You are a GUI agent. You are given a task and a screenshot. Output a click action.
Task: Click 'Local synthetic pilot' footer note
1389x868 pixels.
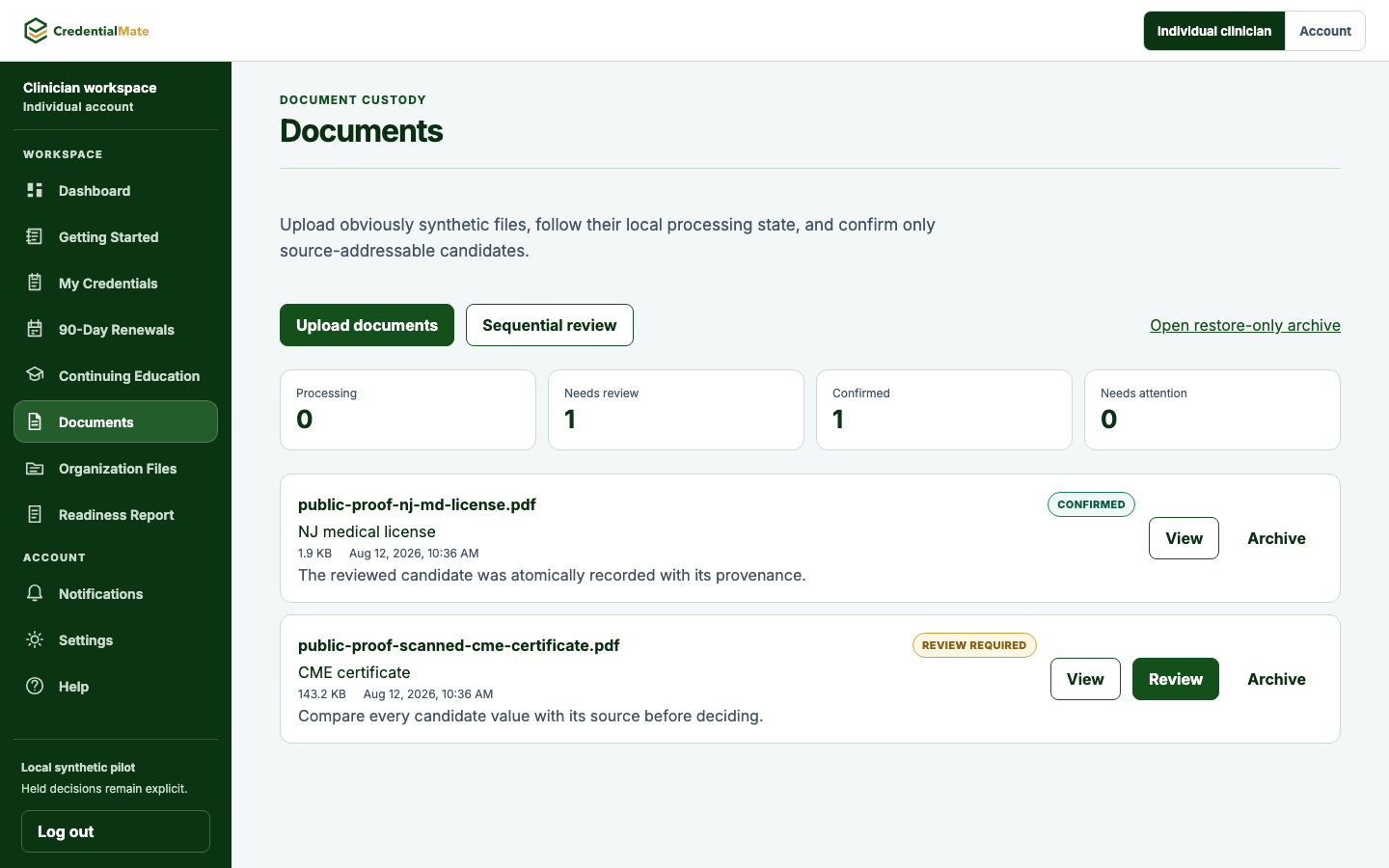pyautogui.click(x=78, y=768)
